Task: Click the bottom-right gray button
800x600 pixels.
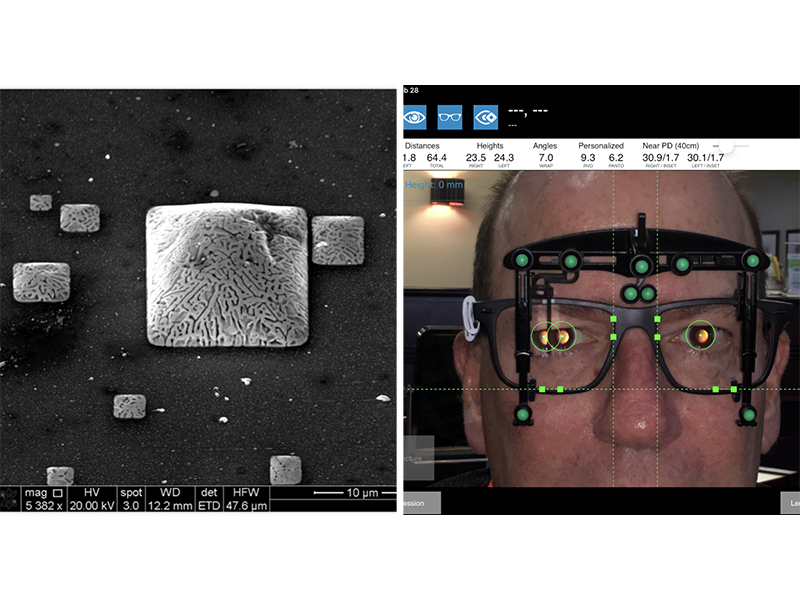Action: pyautogui.click(x=789, y=503)
